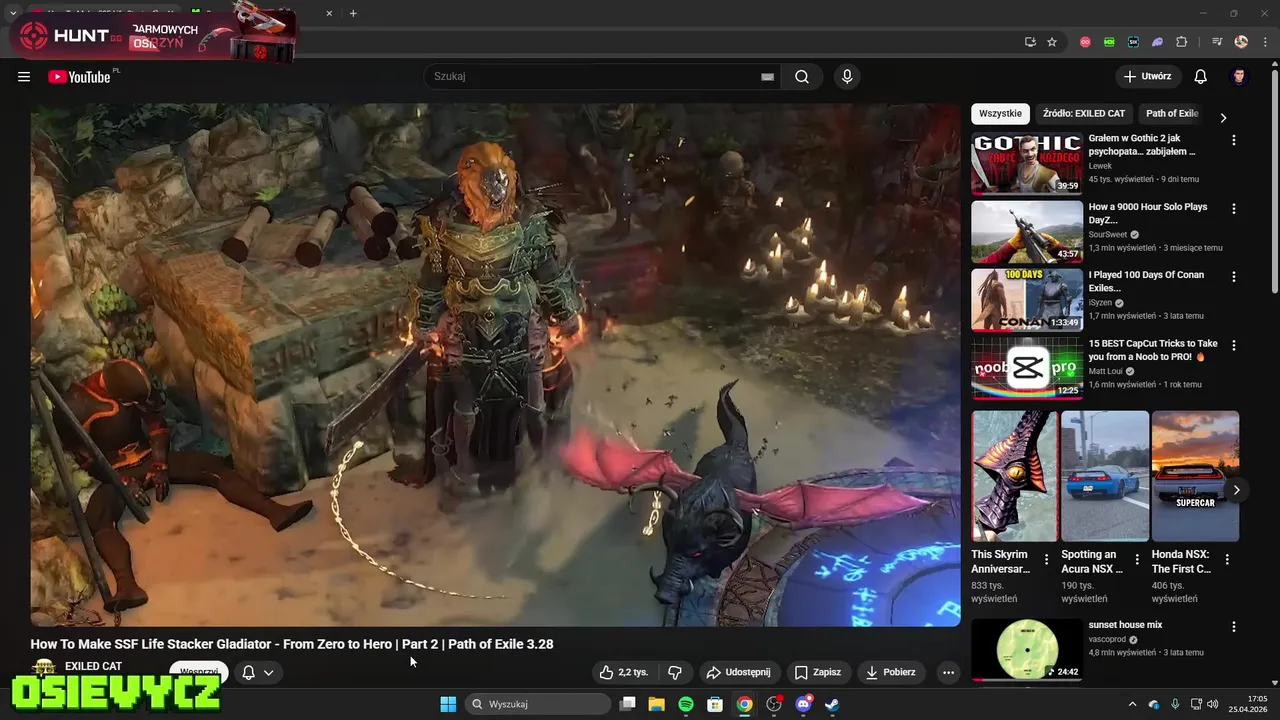
Task: Click the SIH extension icon
Action: 1133,42
